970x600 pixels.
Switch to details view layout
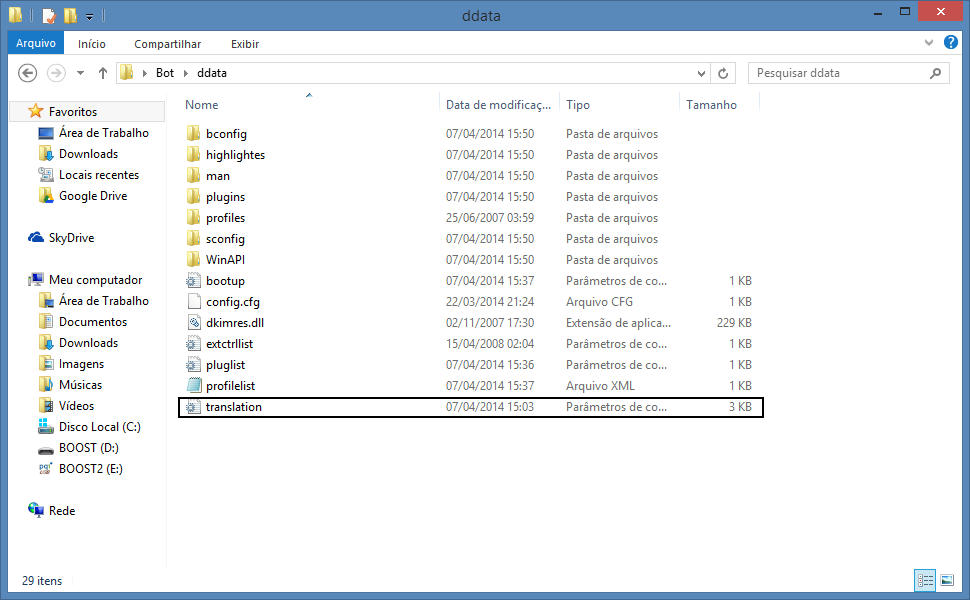(925, 580)
